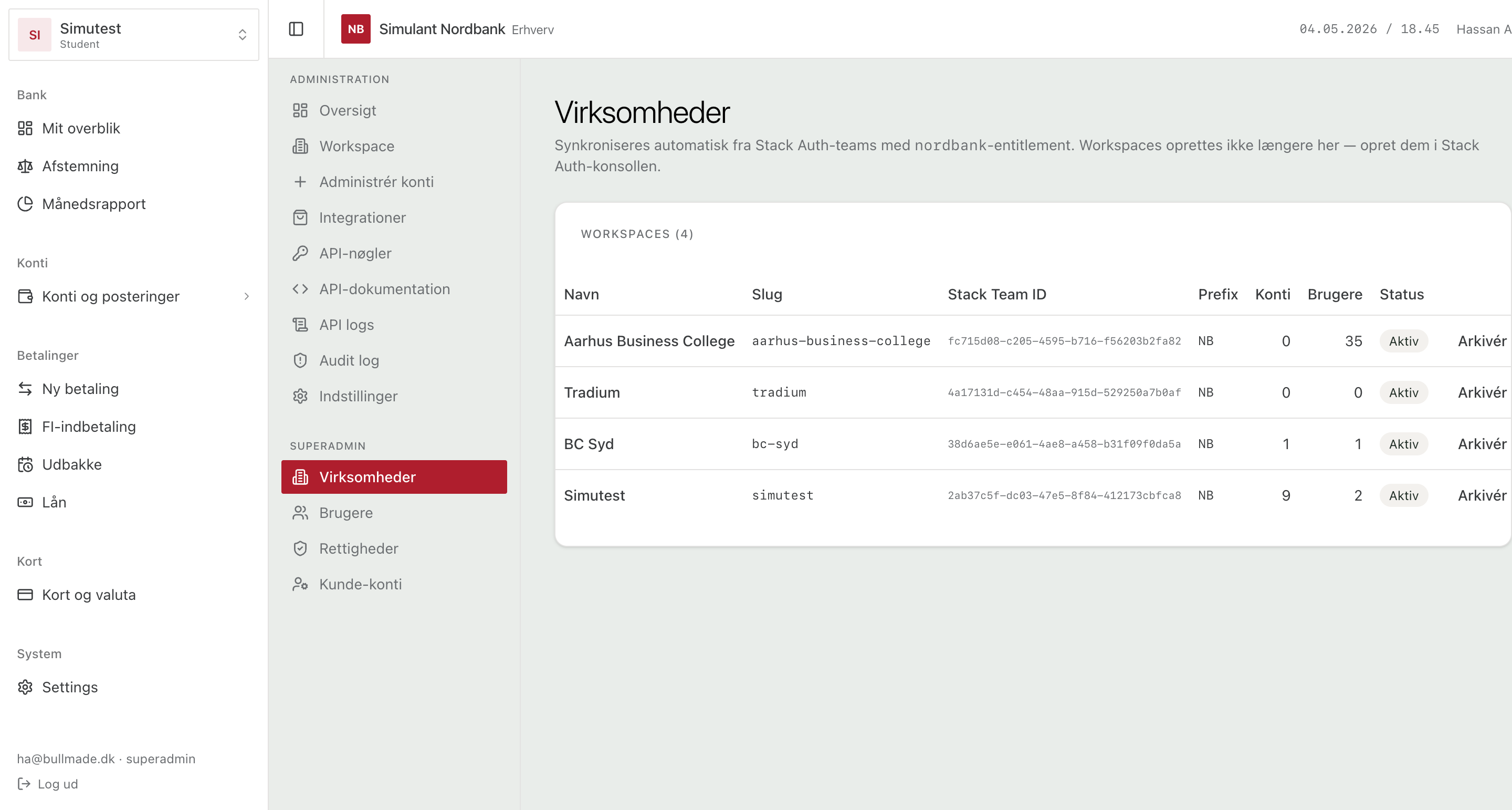Click the Ny betaling arrows icon
Viewport: 1512px width, 810px height.
click(25, 389)
